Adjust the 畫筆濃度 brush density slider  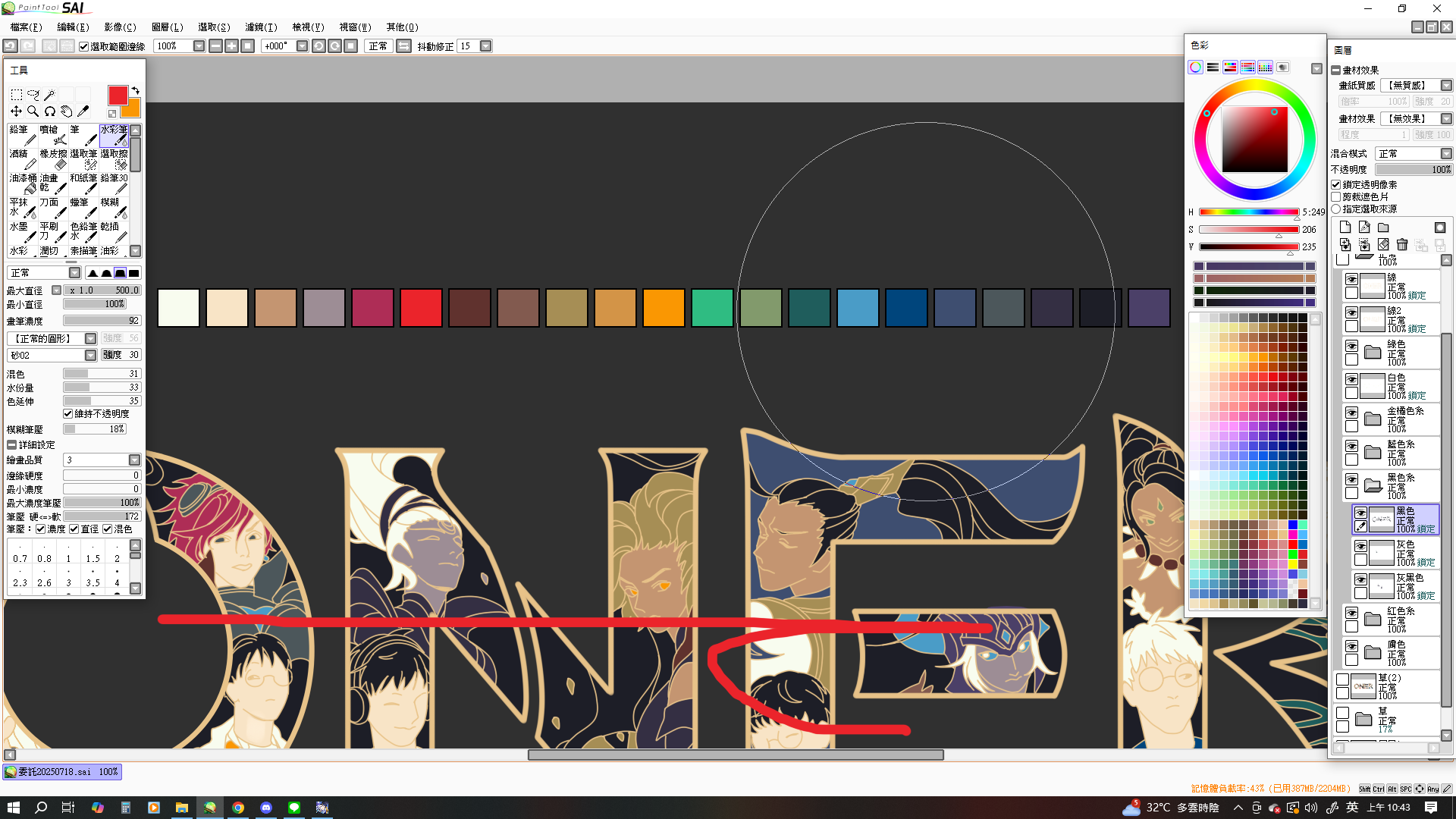(102, 321)
